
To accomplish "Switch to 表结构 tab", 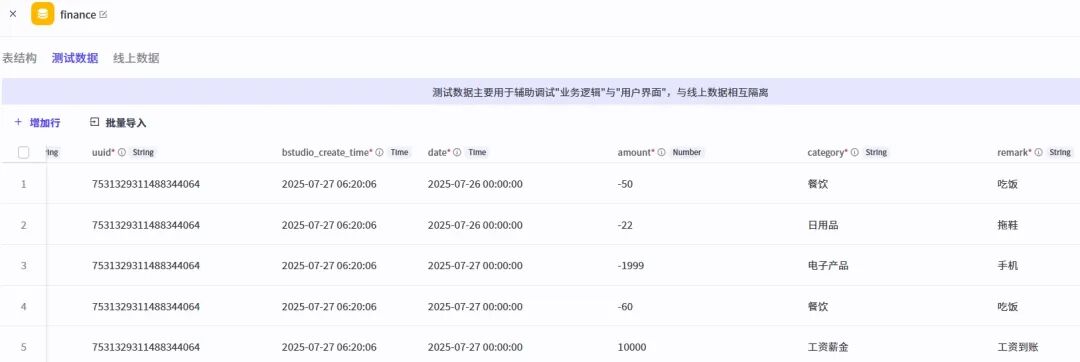I will (19, 58).
